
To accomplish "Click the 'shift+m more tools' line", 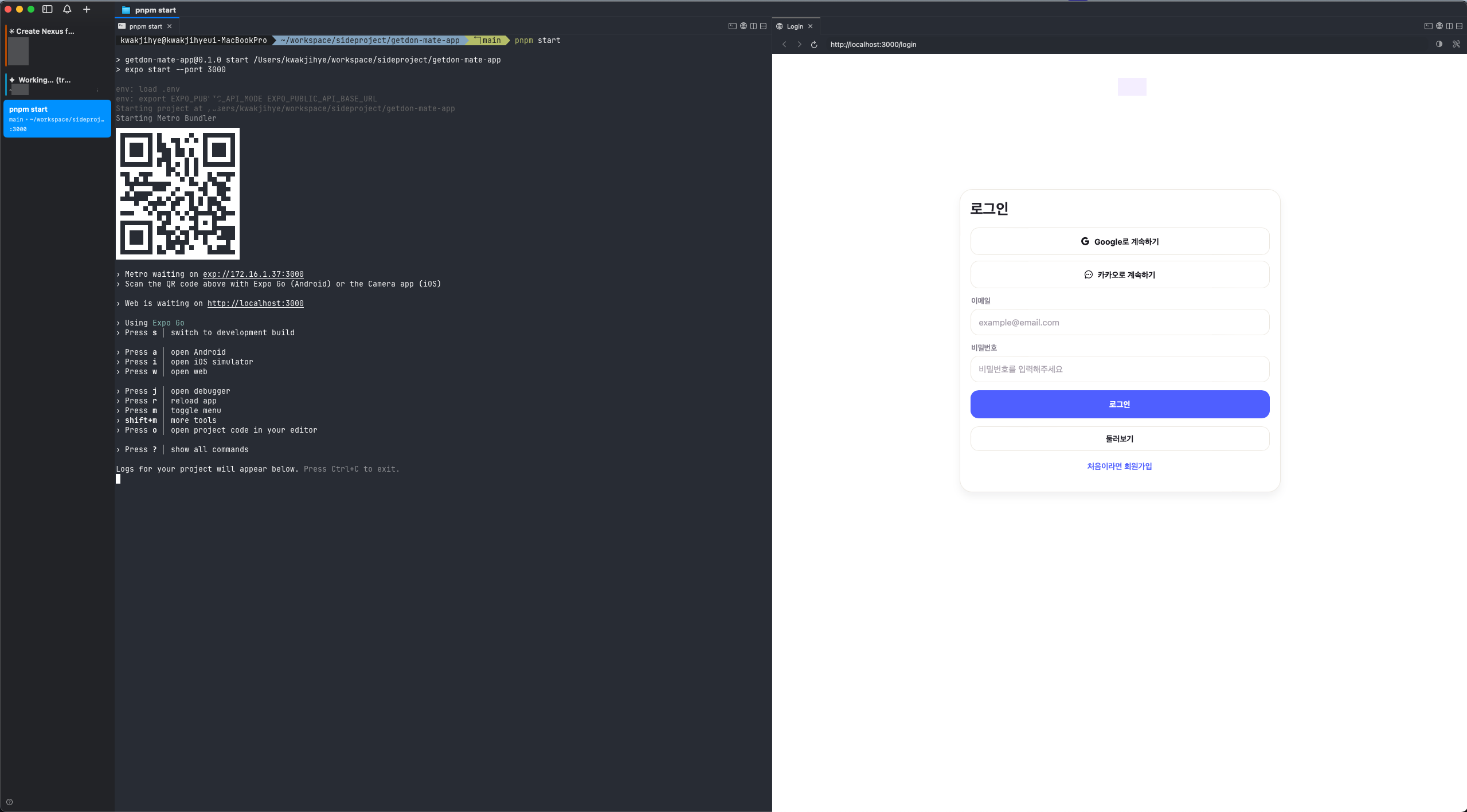I will click(x=166, y=420).
